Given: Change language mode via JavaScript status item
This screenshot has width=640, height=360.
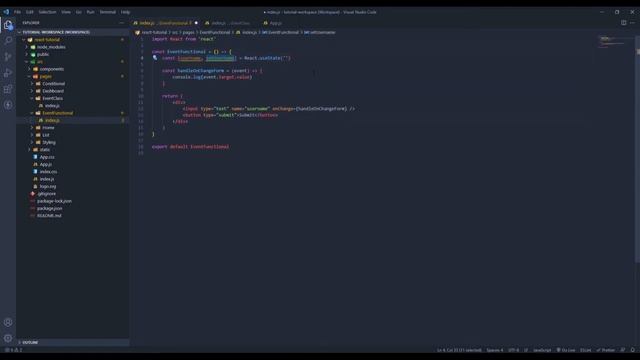Looking at the screenshot, I should point(542,350).
